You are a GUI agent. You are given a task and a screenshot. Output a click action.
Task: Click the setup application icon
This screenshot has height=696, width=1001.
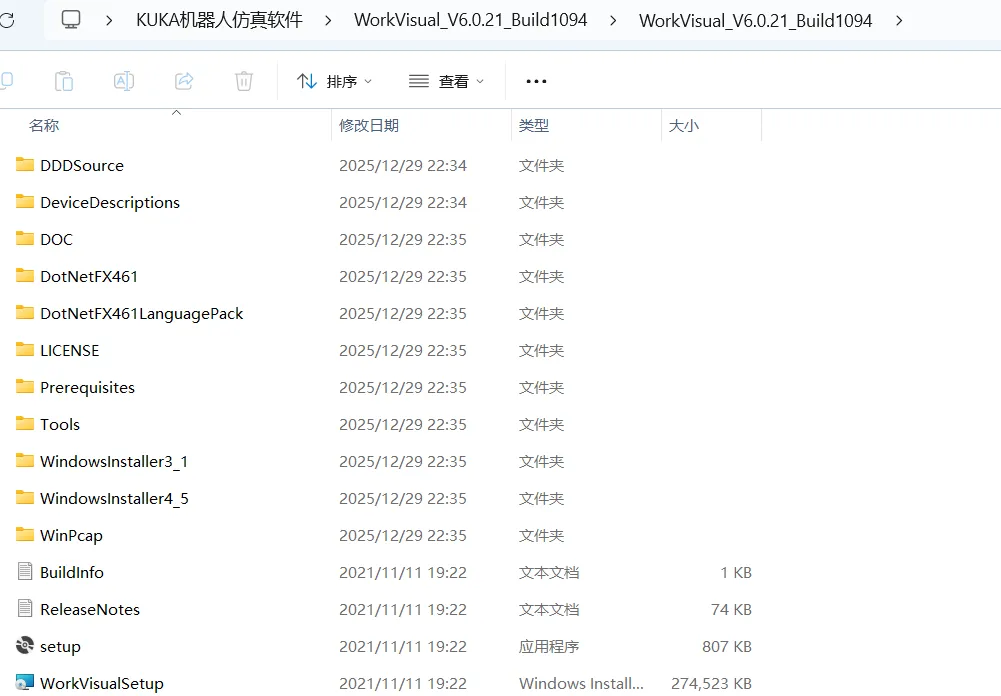pyautogui.click(x=25, y=646)
